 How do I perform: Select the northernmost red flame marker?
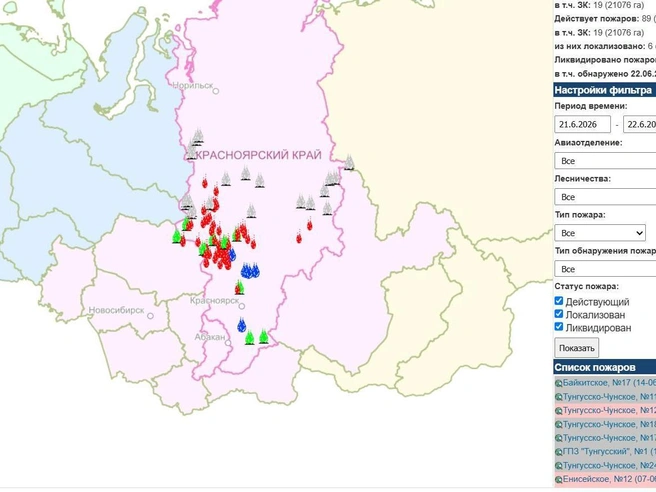[205, 182]
